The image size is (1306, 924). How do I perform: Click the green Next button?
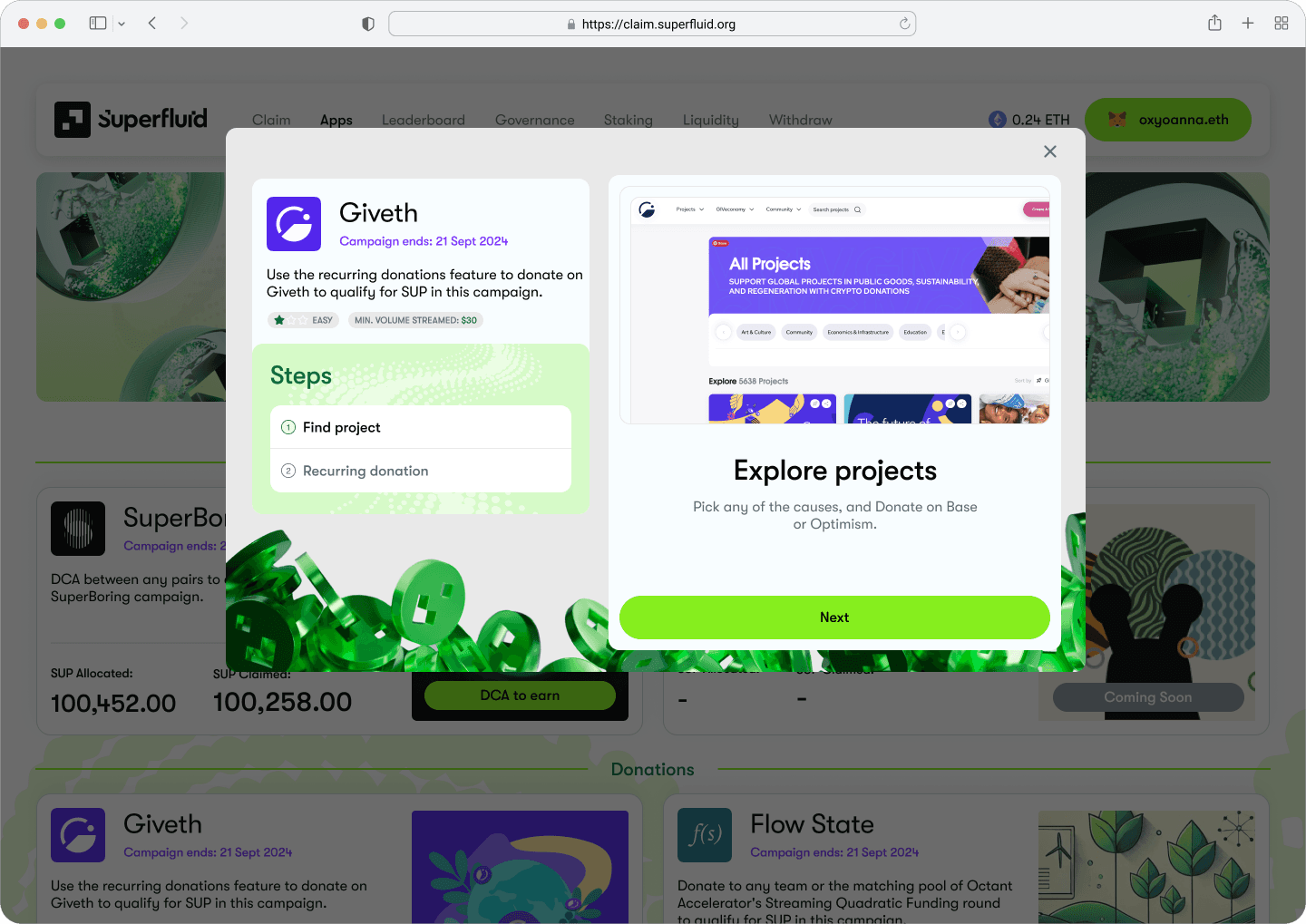[x=834, y=618]
